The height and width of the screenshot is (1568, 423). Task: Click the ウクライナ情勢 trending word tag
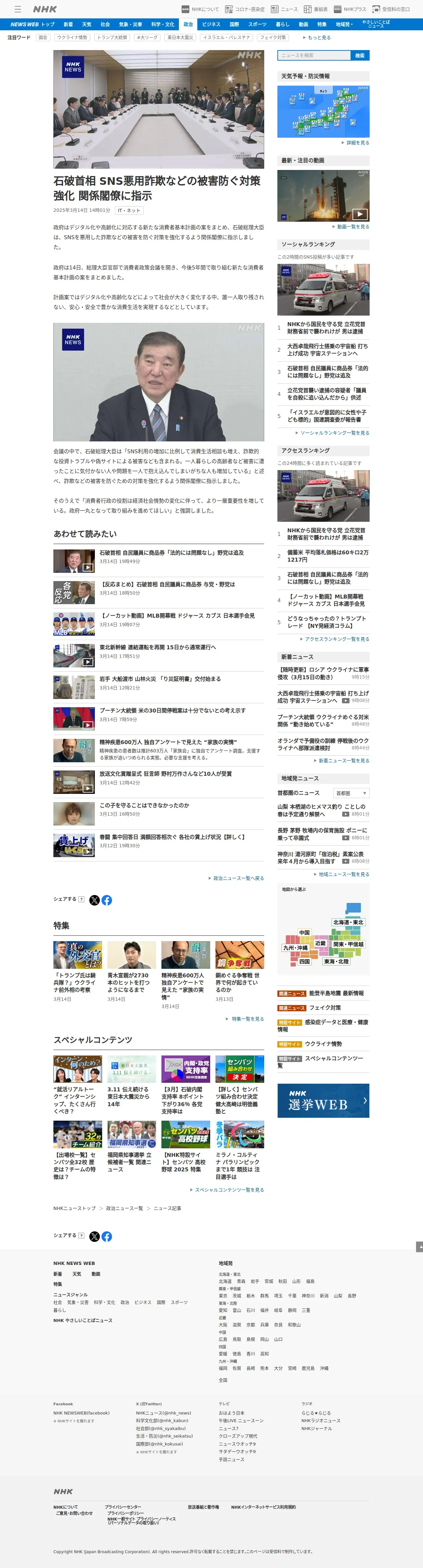pyautogui.click(x=72, y=37)
